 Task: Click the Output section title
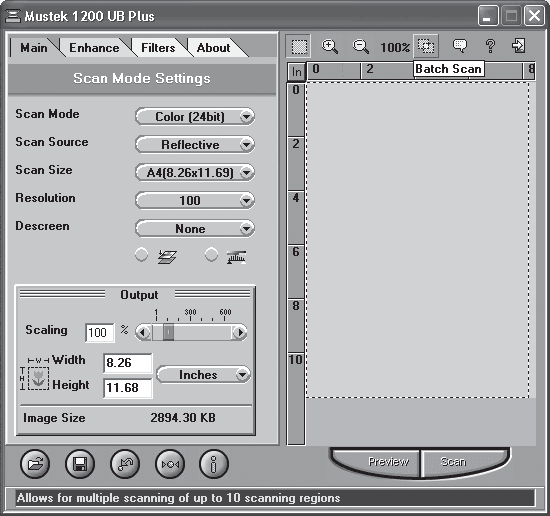click(139, 295)
